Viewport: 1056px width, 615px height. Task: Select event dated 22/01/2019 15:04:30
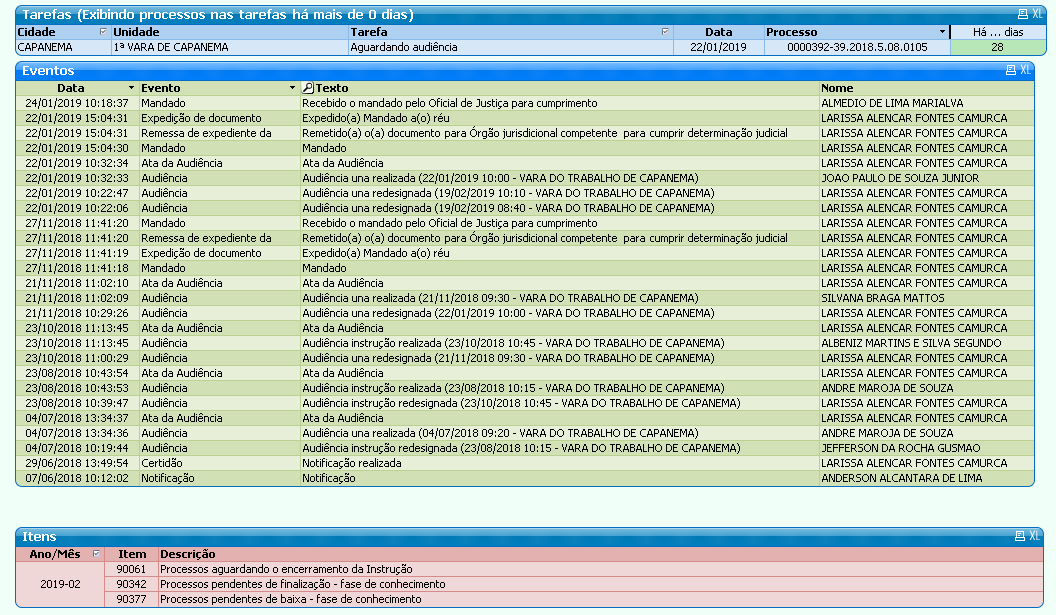(x=77, y=148)
